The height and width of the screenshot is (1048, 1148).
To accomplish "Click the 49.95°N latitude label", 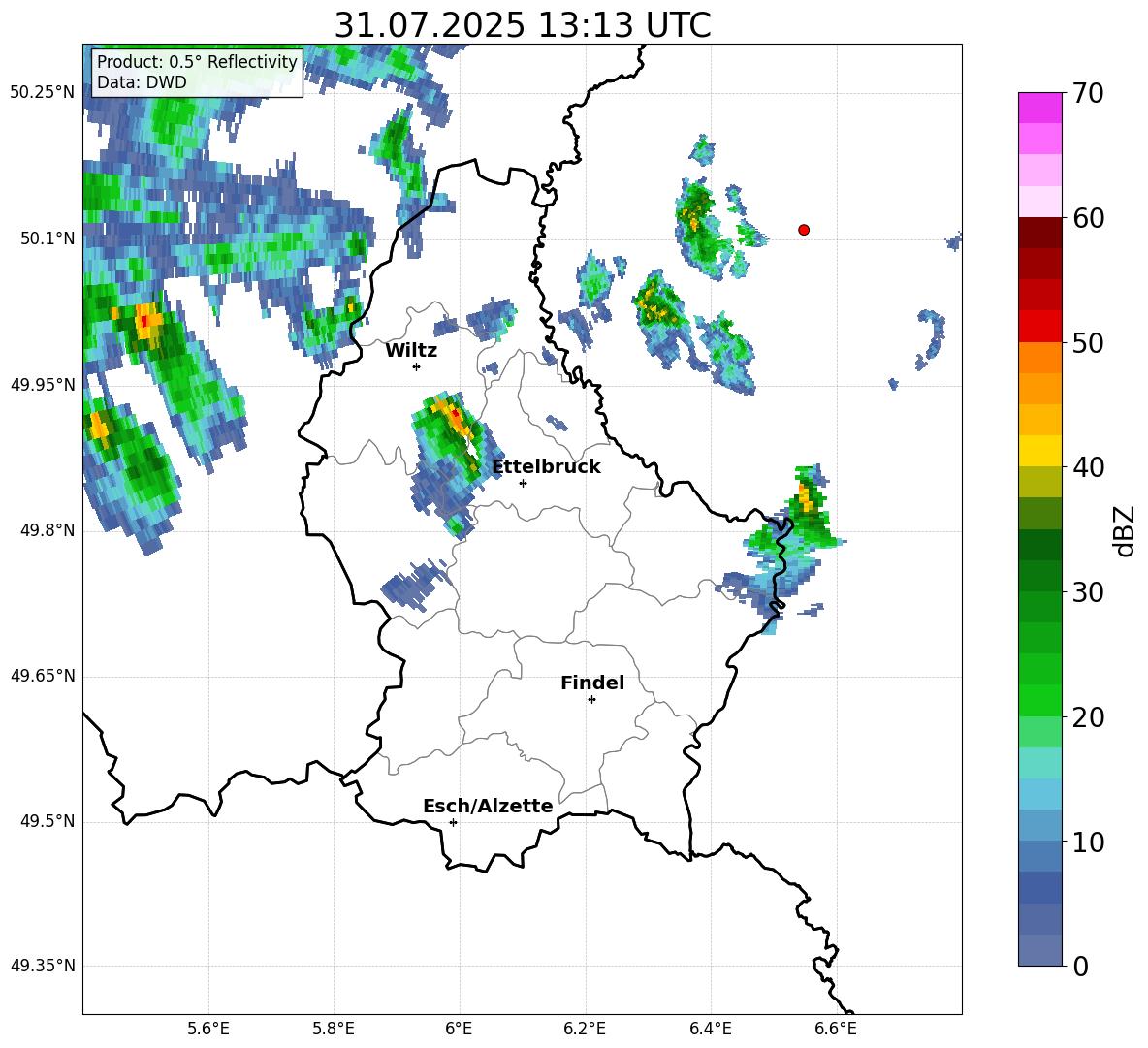I will tap(43, 385).
